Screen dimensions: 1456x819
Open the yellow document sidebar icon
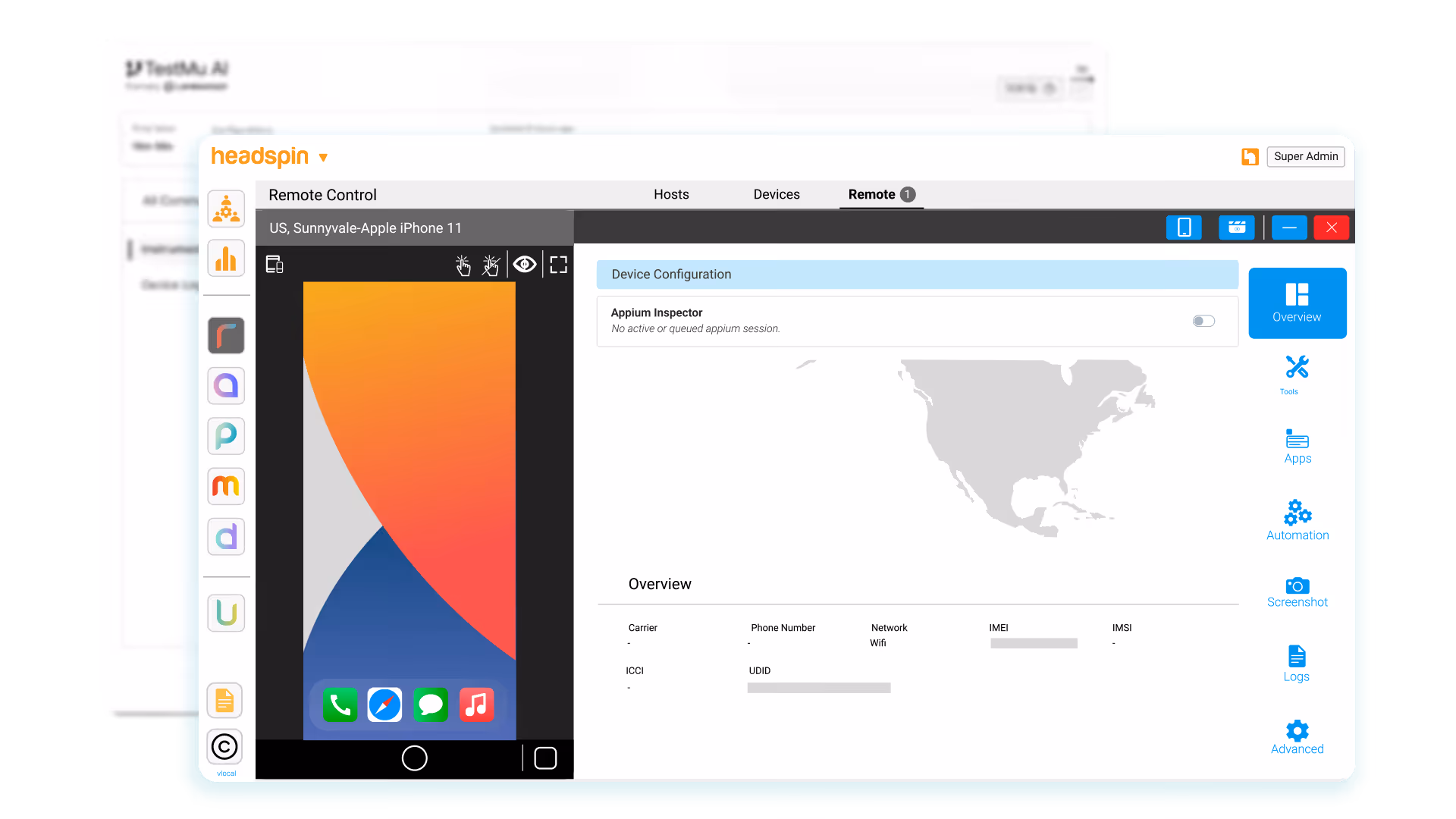click(x=224, y=701)
